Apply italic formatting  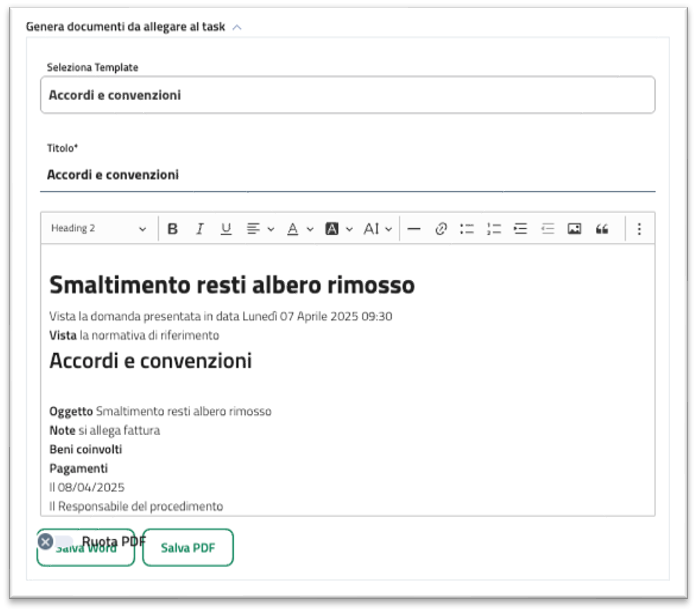tap(199, 229)
